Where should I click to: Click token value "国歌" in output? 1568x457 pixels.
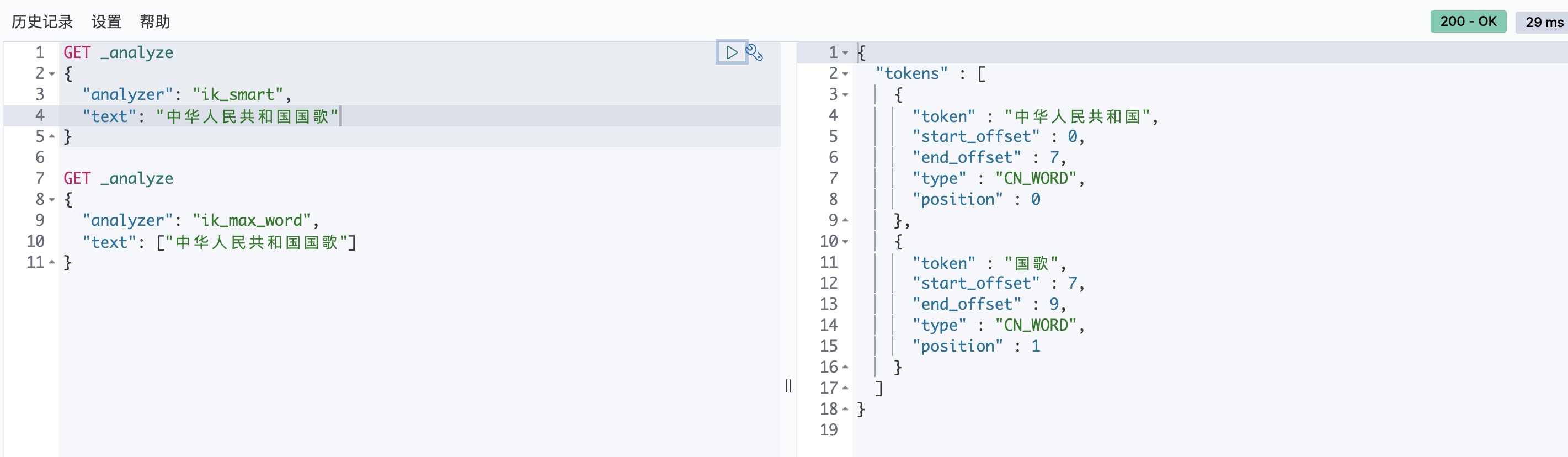click(x=1032, y=263)
